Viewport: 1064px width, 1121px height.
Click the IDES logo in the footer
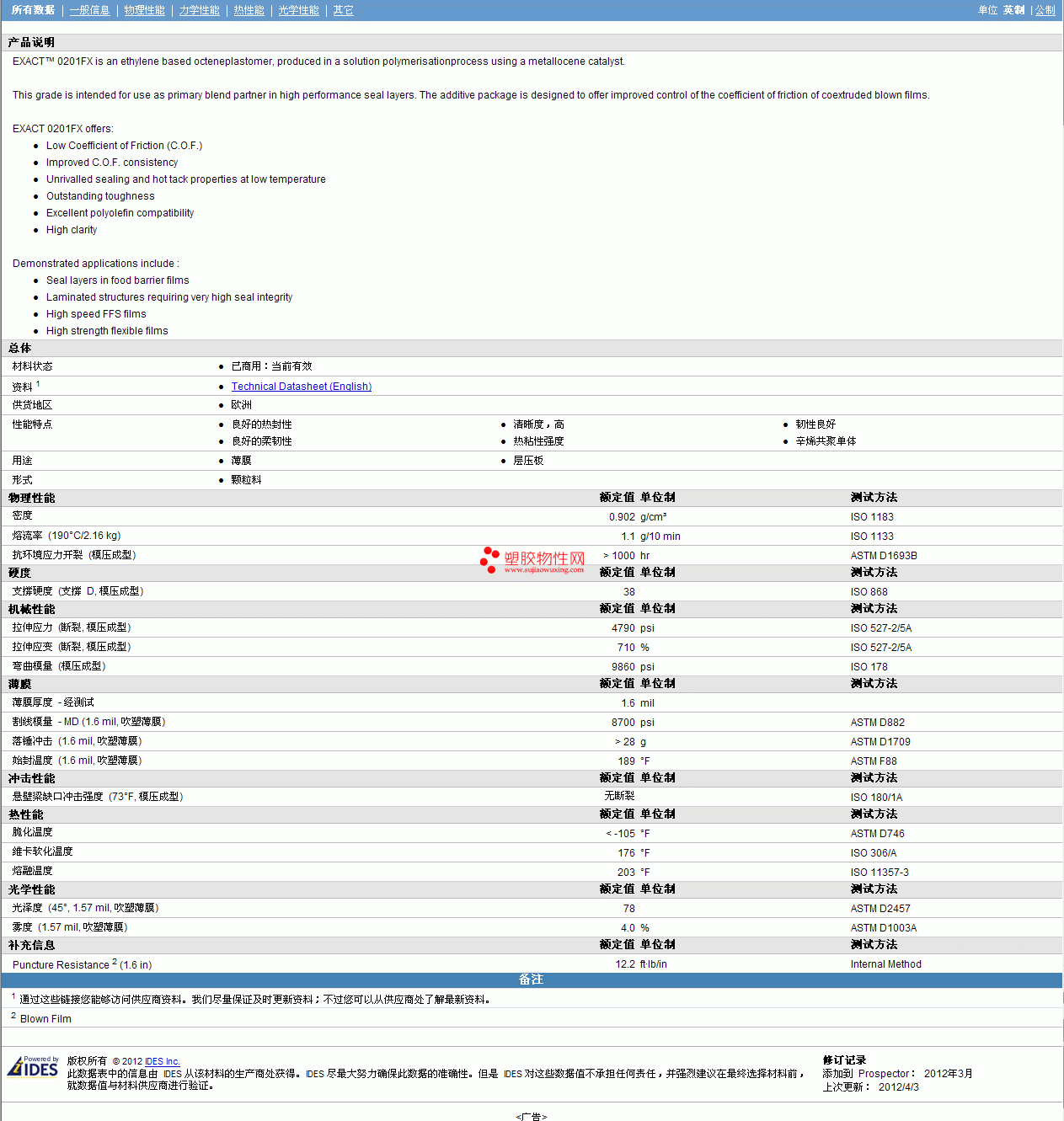pos(33,1066)
